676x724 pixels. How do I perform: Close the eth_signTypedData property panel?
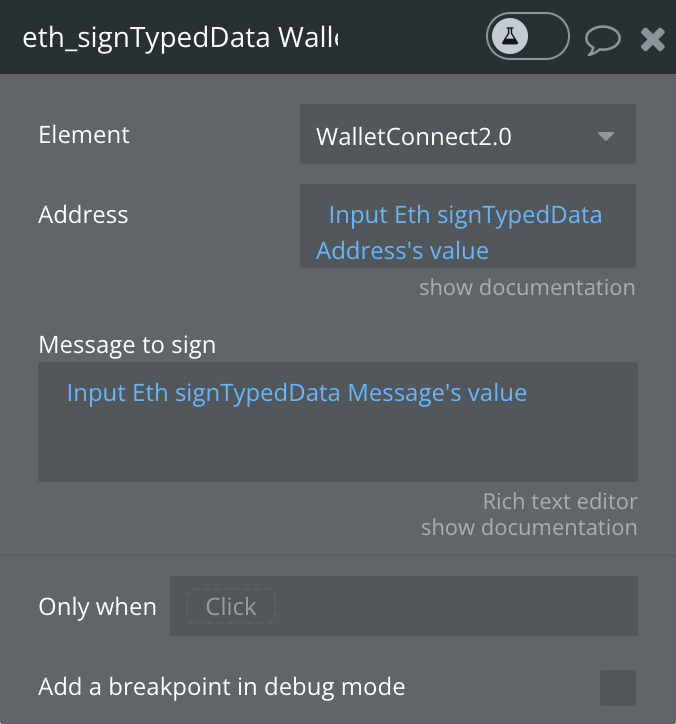pyautogui.click(x=653, y=39)
